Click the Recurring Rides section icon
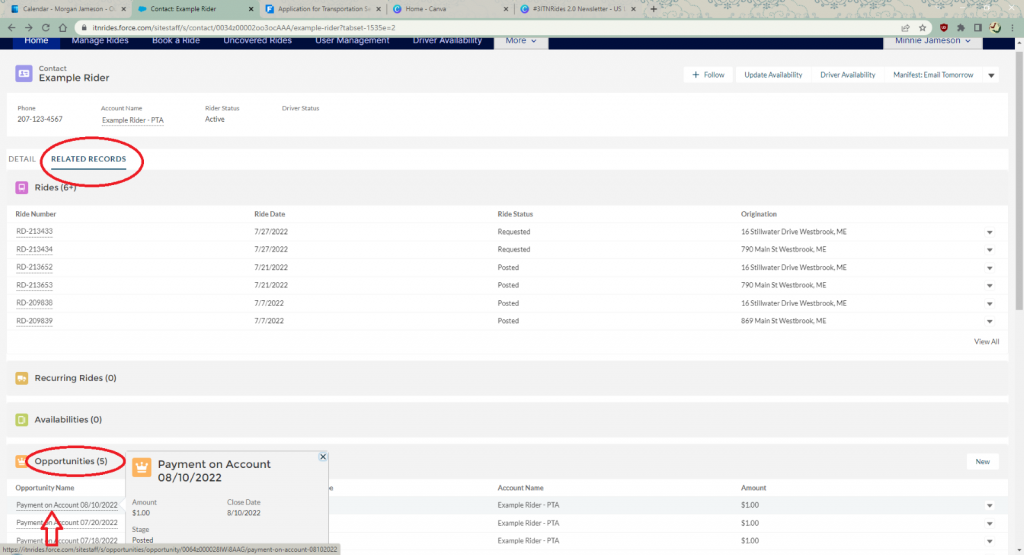The width and height of the screenshot is (1024, 555). [x=22, y=378]
